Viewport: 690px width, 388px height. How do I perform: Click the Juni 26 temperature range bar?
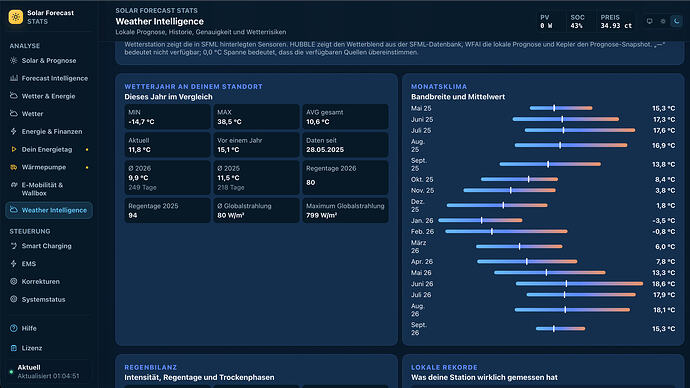point(580,284)
